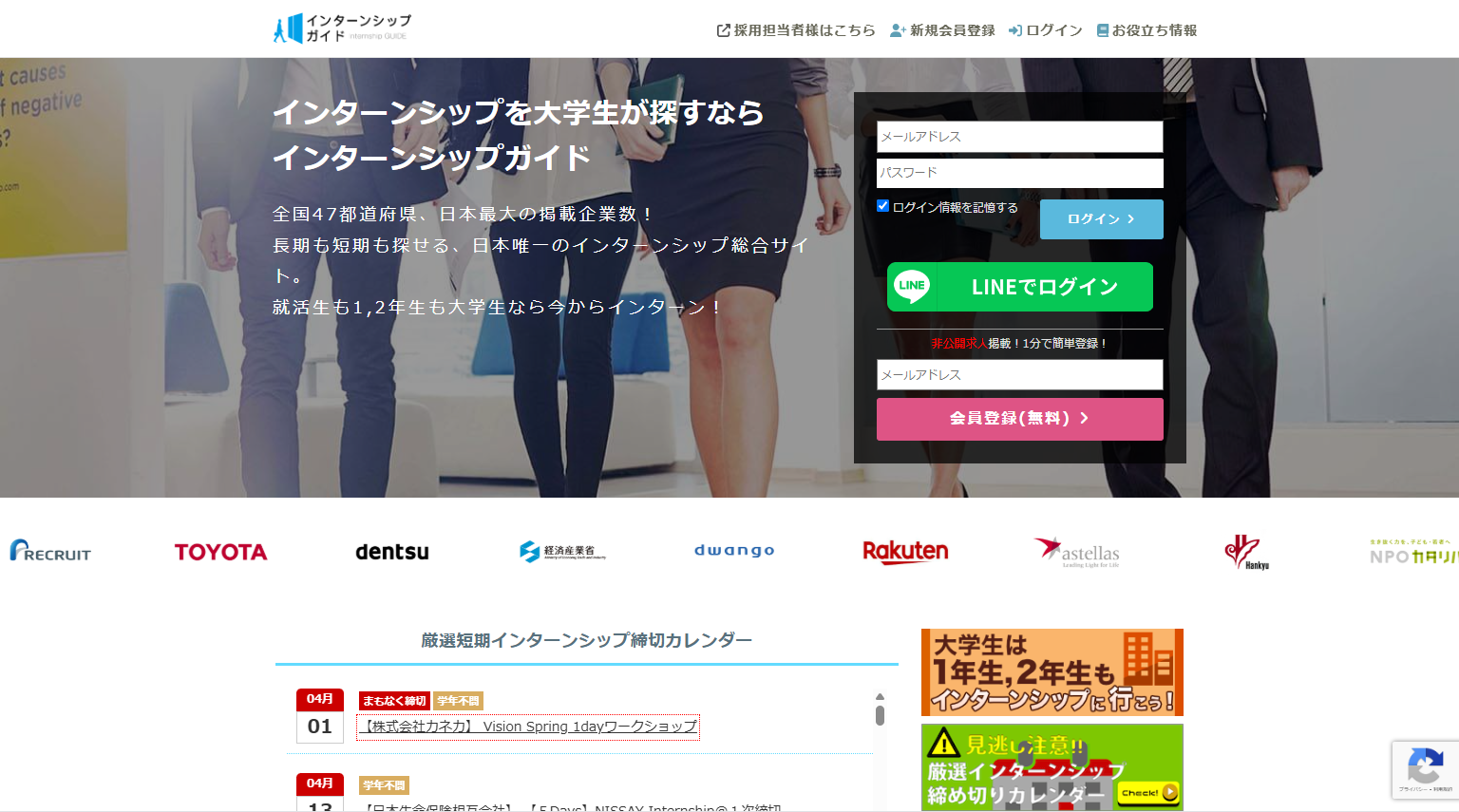Screen dimensions: 1459x812
Task: Open the ログイン header link
Action: pyautogui.click(x=1046, y=30)
